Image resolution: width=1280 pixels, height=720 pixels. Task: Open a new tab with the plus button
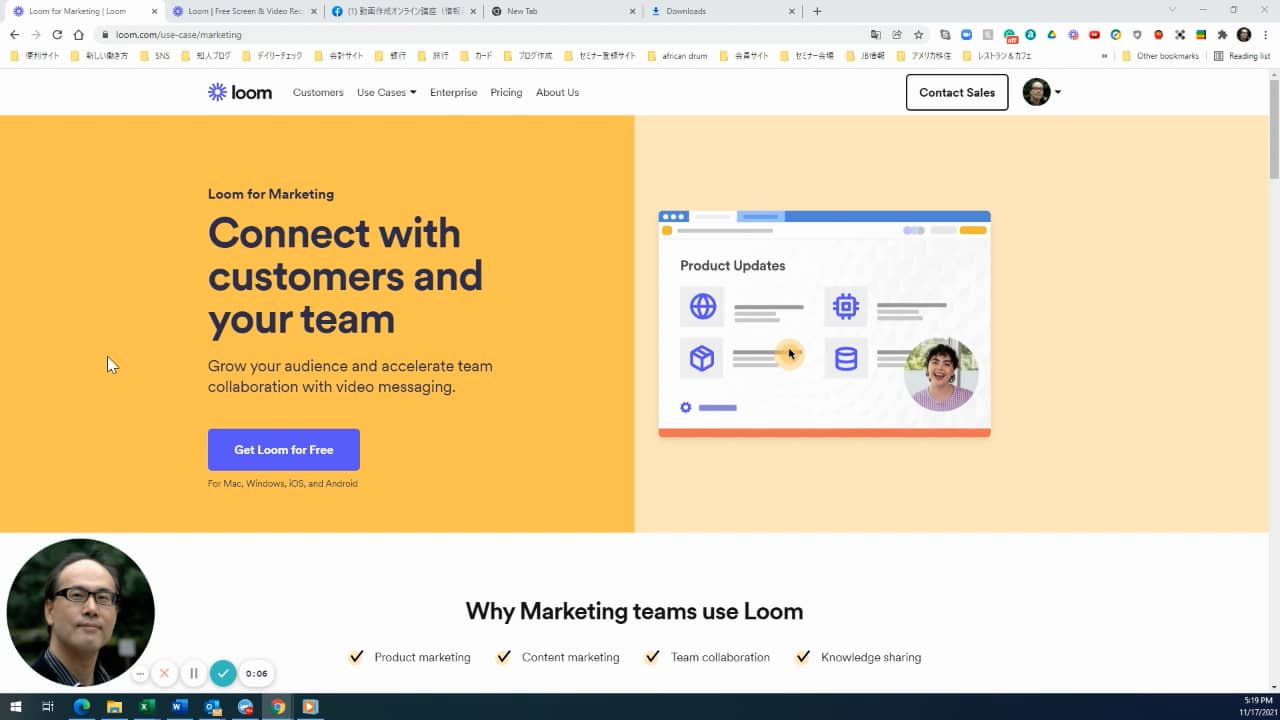[x=817, y=11]
